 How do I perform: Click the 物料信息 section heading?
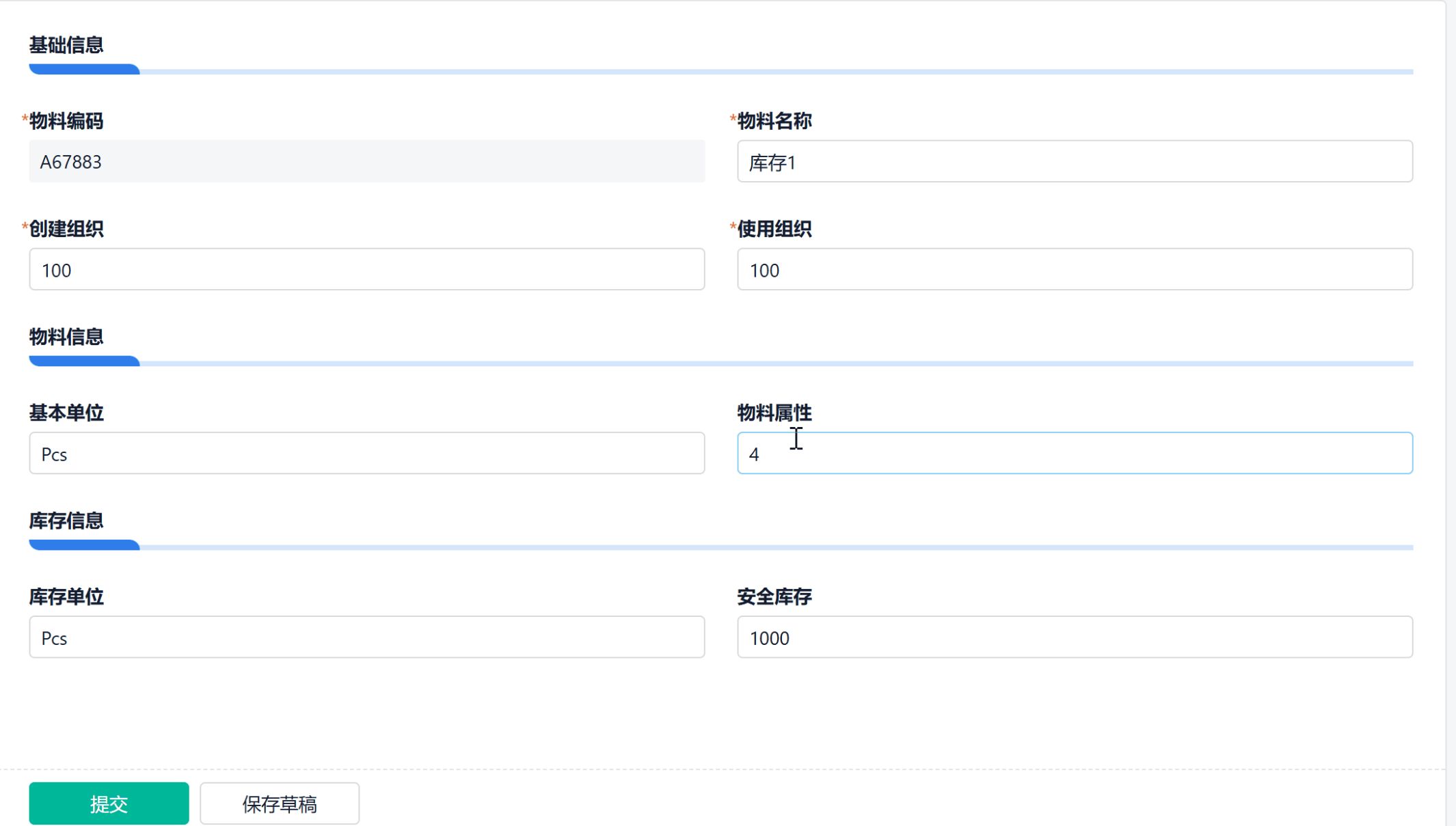click(66, 337)
